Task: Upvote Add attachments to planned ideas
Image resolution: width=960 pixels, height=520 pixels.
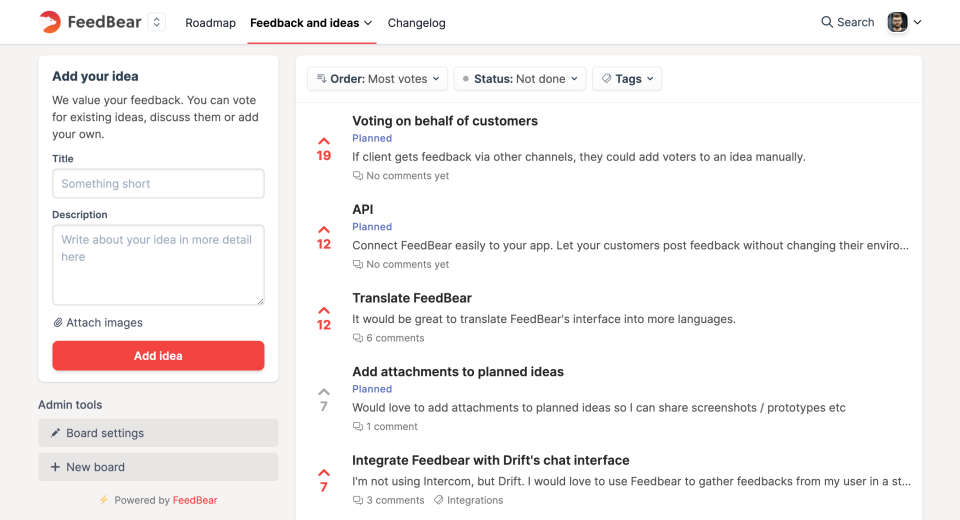Action: [x=323, y=392]
